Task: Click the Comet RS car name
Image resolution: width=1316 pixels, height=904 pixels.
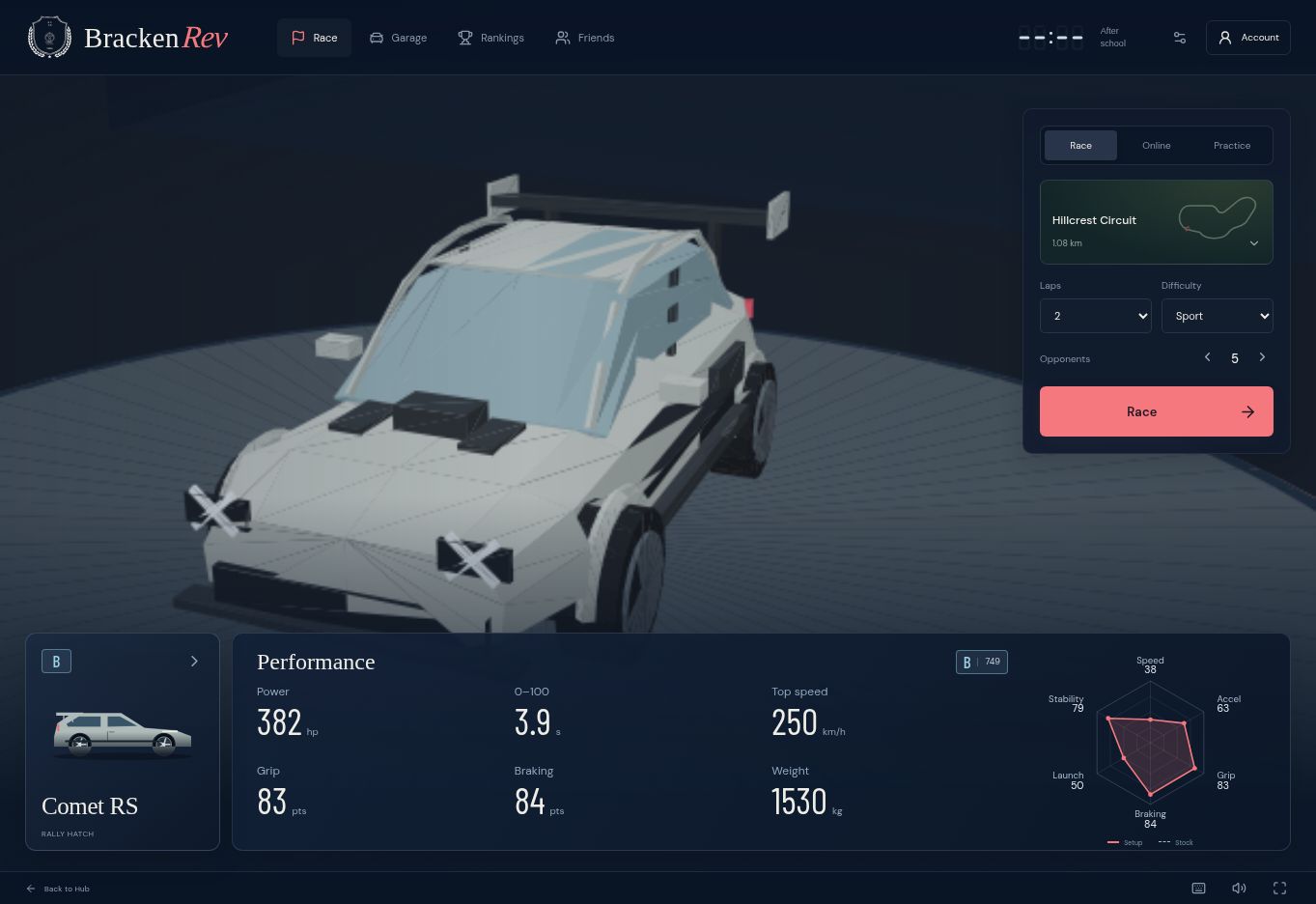Action: click(90, 806)
